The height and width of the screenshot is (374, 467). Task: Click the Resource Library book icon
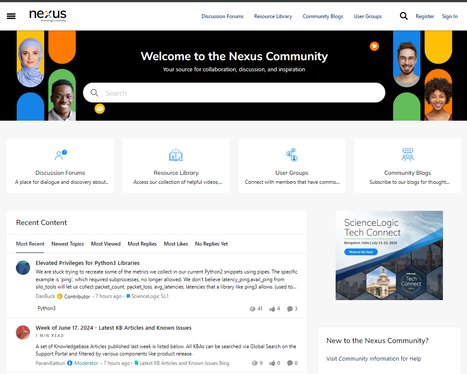click(176, 155)
